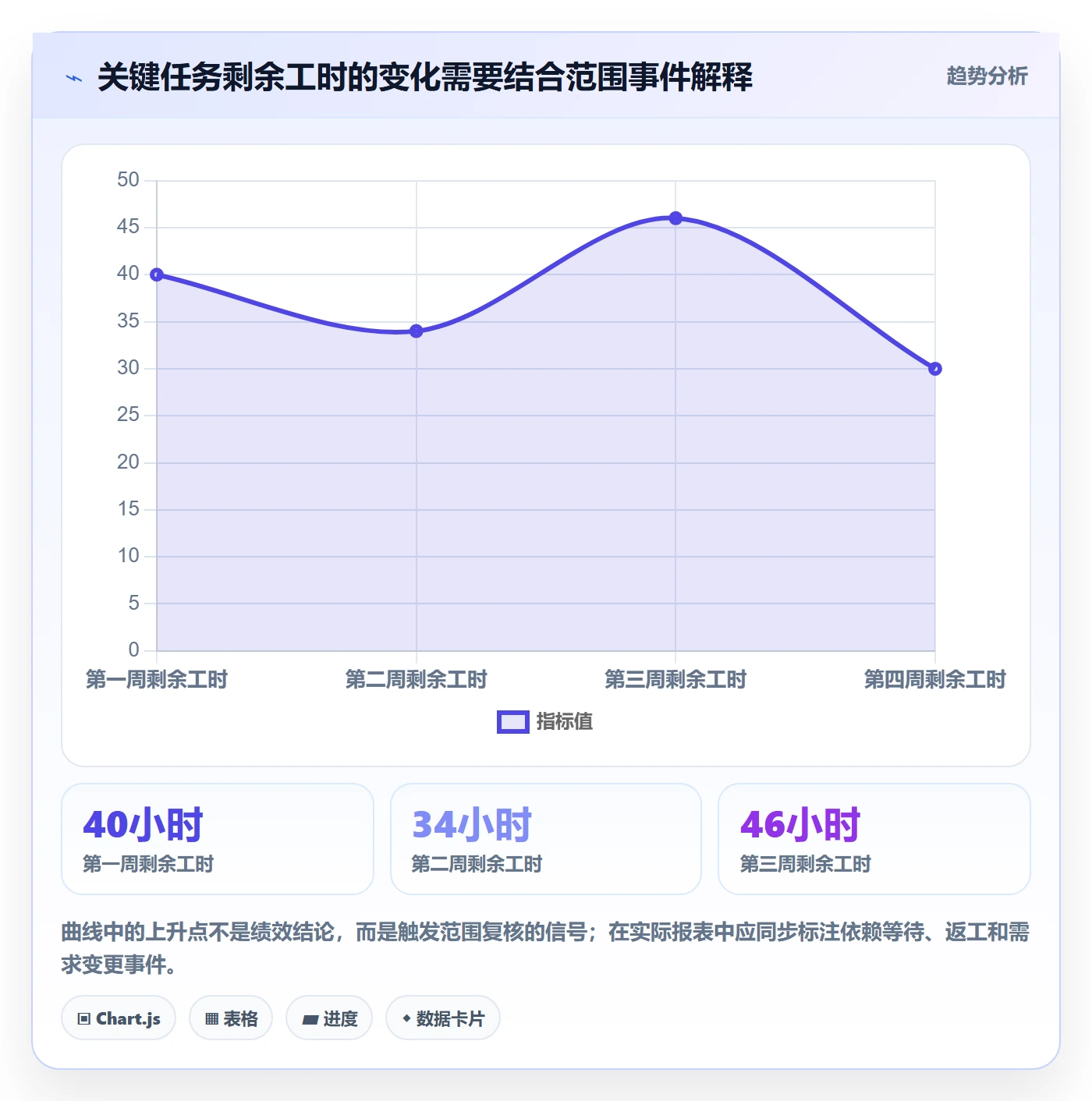Click the 指标值 legend color box
The image size is (1092, 1101).
tap(513, 722)
